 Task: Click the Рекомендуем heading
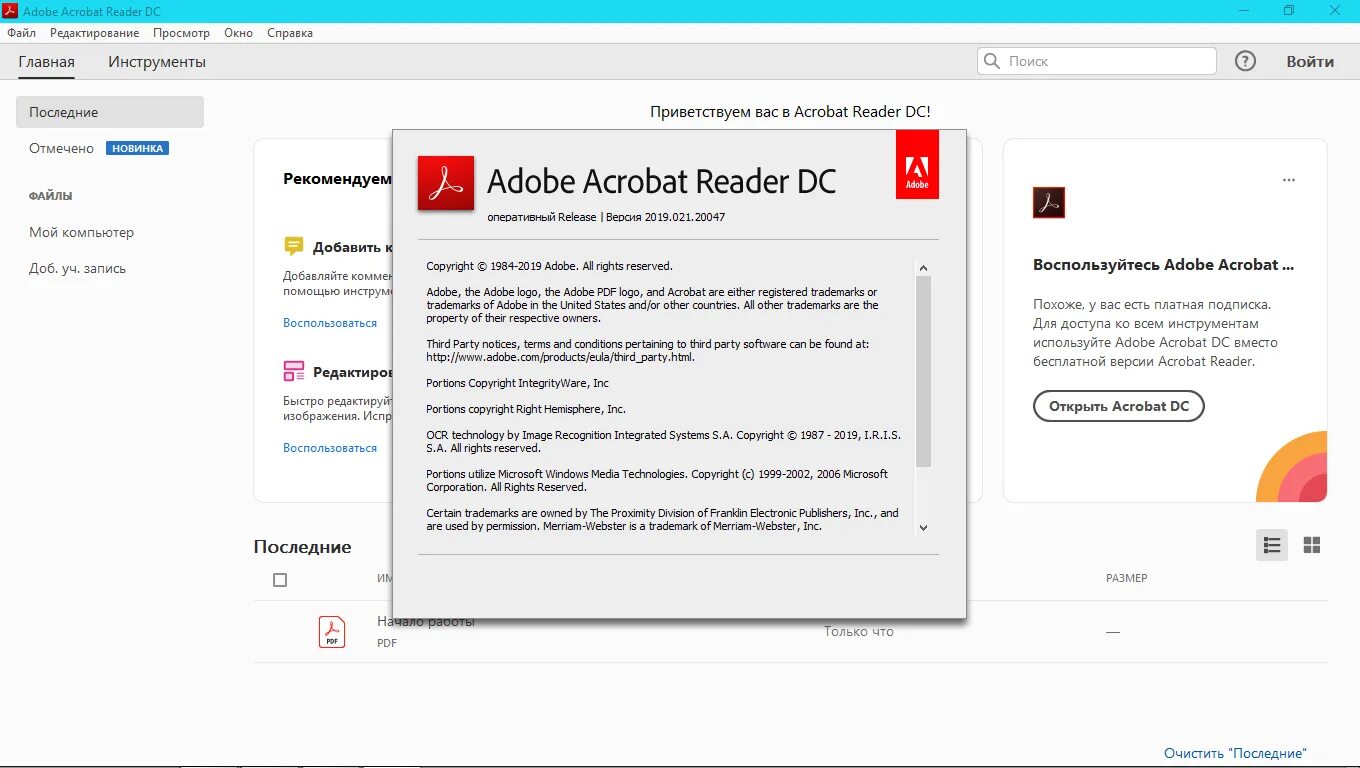click(x=337, y=179)
